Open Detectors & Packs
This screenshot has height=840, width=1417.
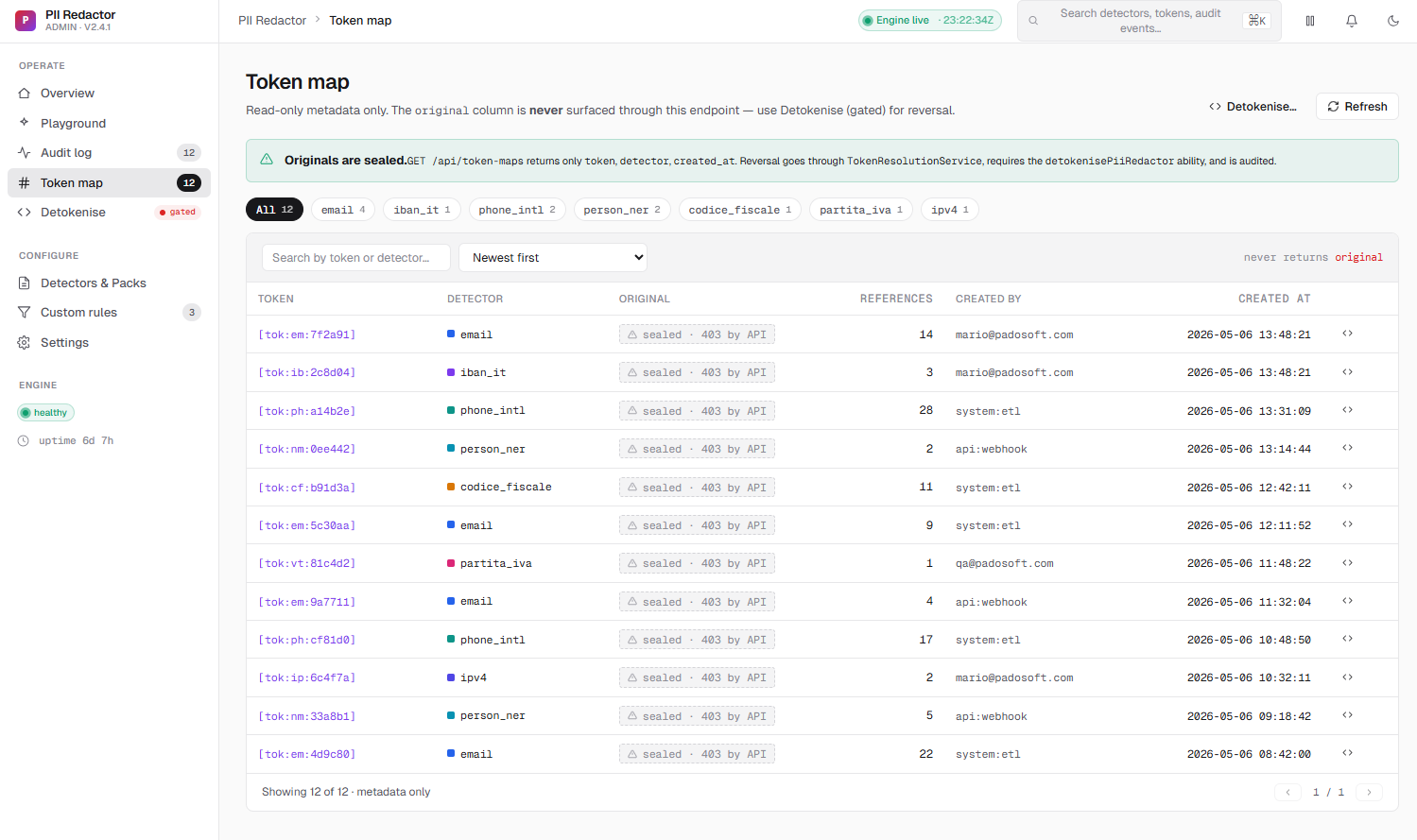(109, 283)
